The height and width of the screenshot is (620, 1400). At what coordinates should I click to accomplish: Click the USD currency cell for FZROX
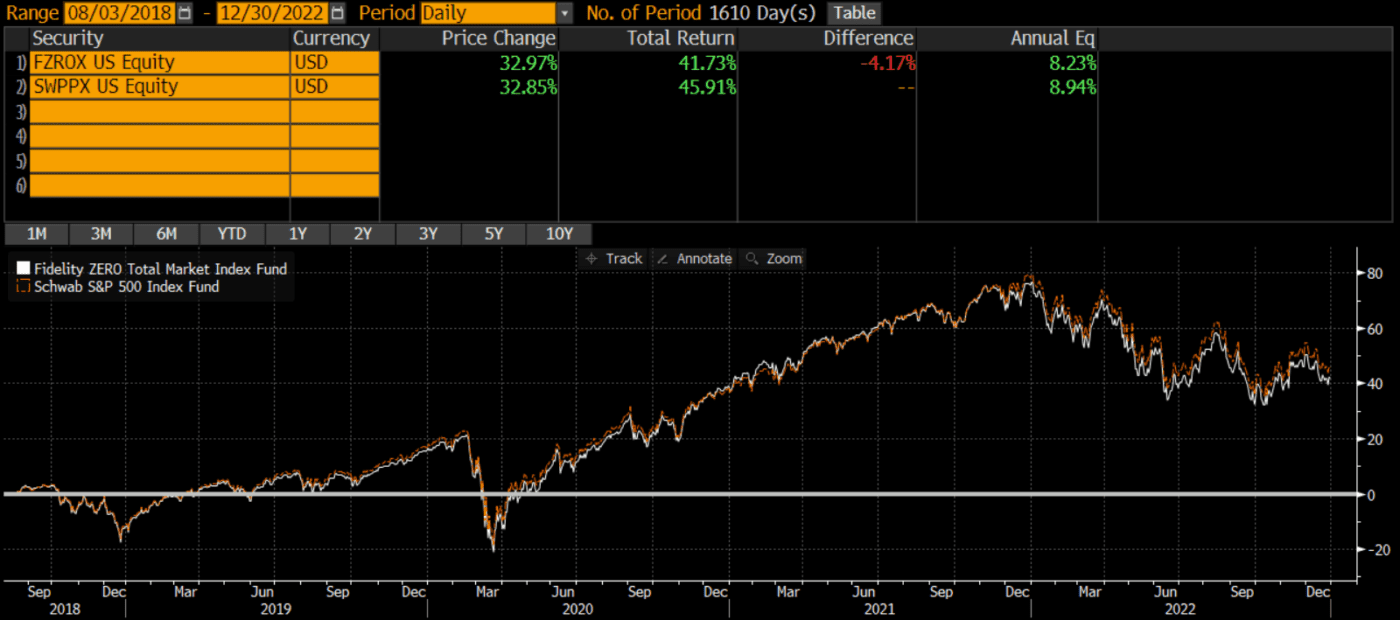point(335,63)
